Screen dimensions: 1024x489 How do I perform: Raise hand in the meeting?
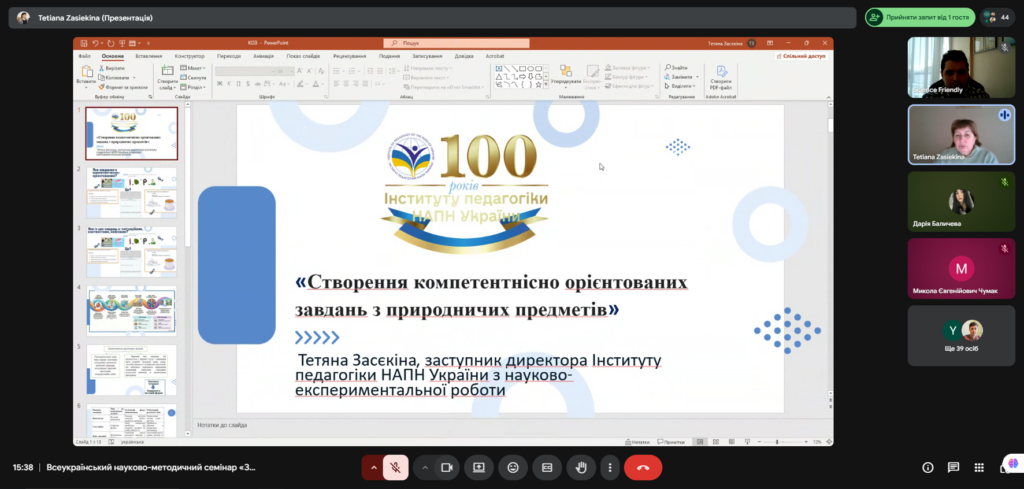coord(580,467)
